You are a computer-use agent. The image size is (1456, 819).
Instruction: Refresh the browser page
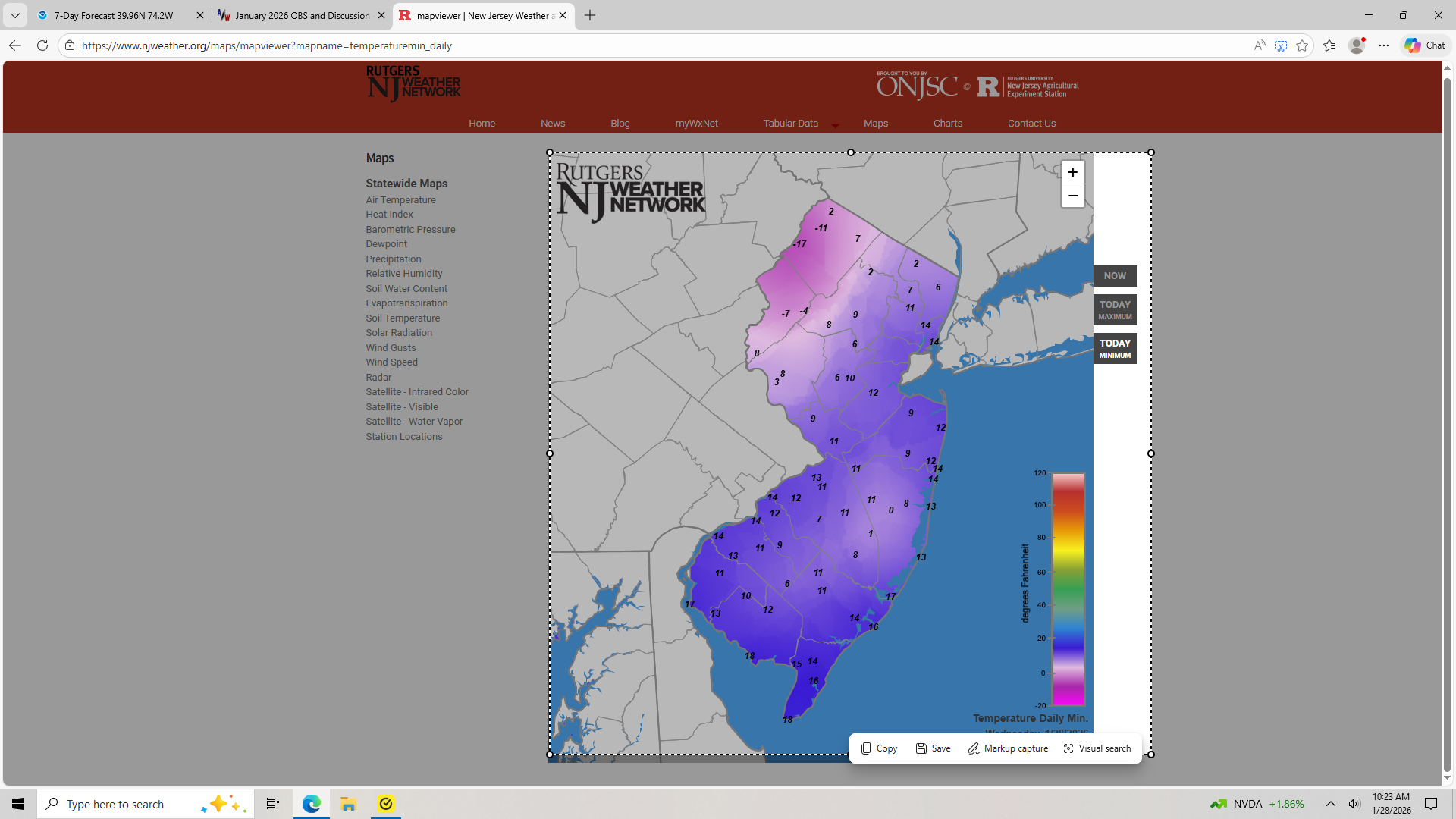click(42, 45)
